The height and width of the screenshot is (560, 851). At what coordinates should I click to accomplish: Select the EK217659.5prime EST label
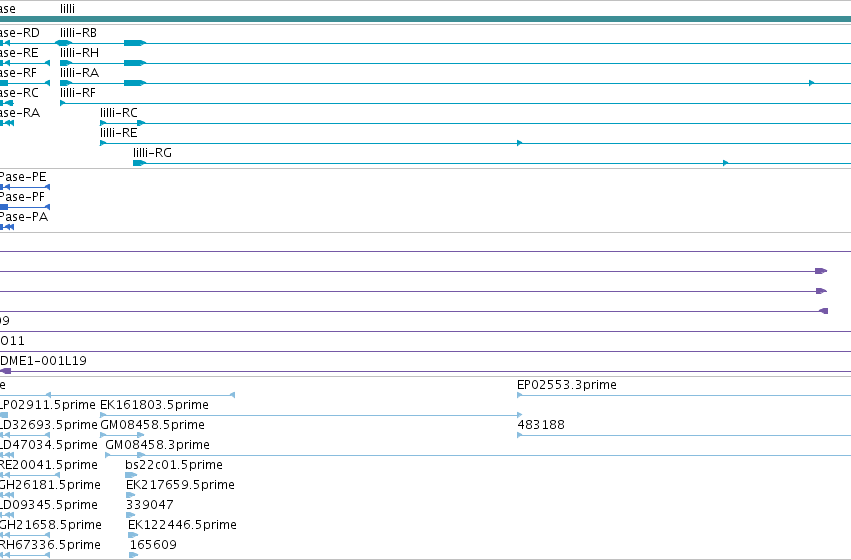click(180, 485)
